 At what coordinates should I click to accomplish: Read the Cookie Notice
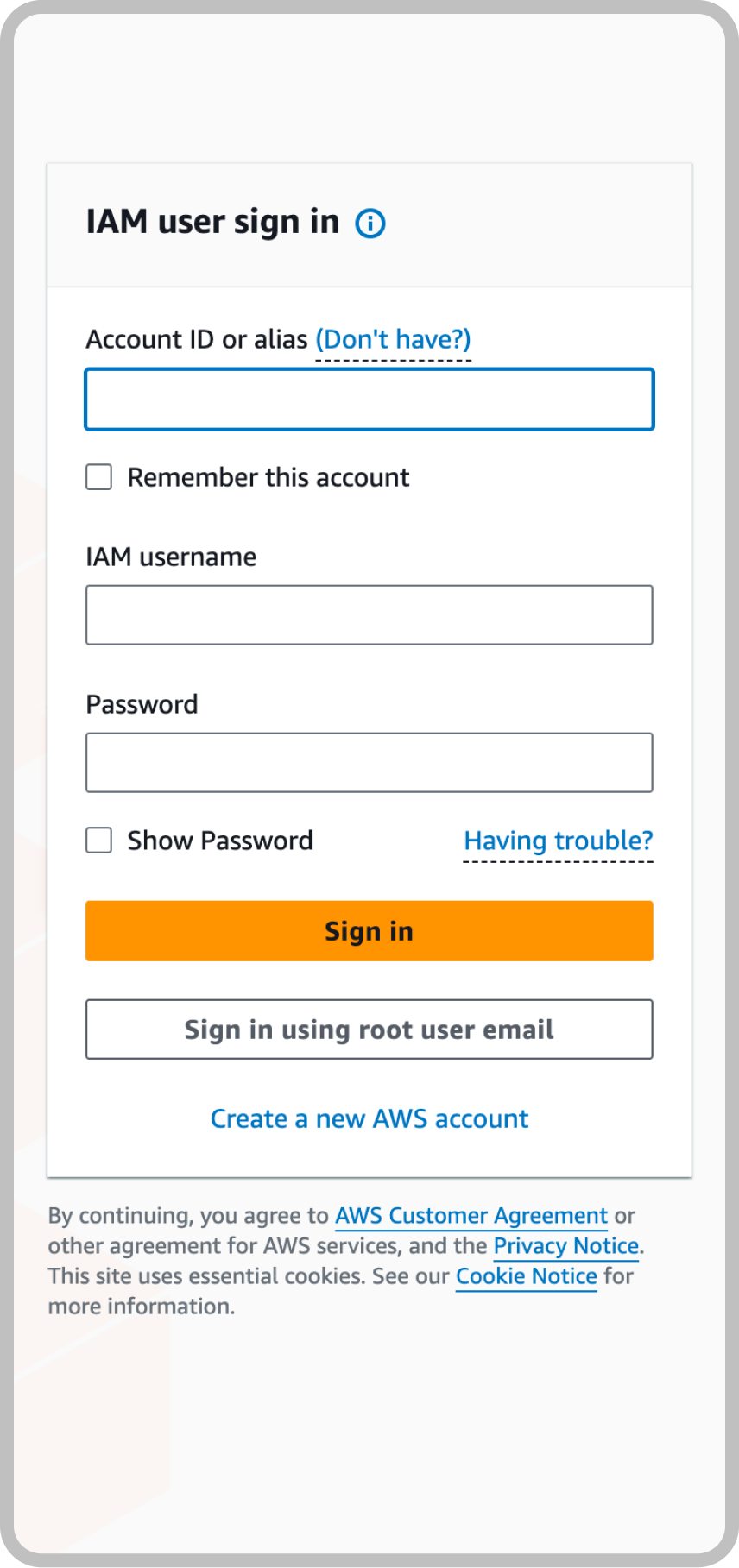[x=526, y=1275]
